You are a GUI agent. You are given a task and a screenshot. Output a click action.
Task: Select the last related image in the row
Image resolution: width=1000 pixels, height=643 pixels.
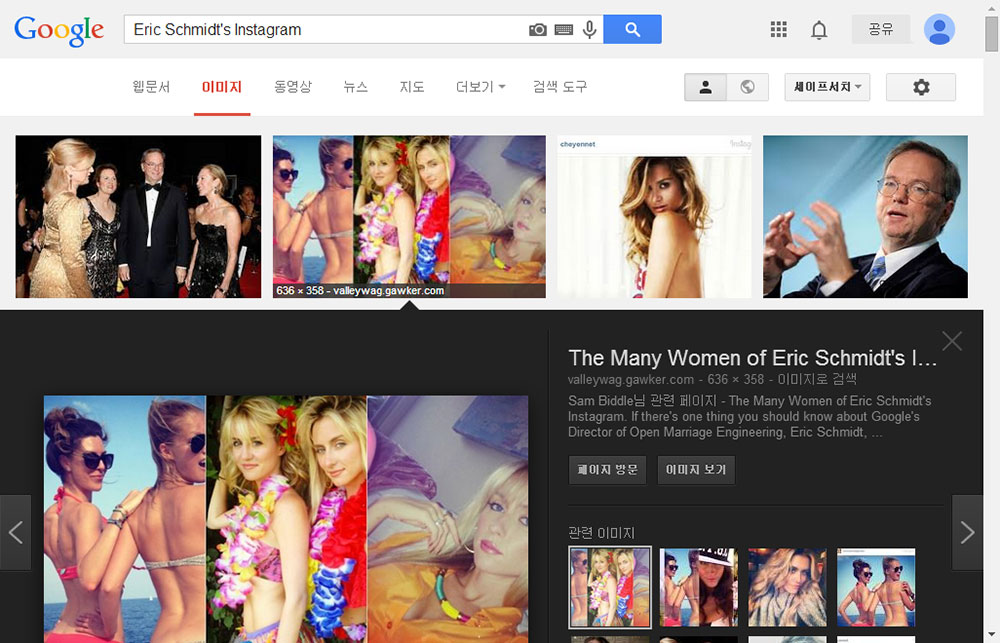click(x=876, y=588)
